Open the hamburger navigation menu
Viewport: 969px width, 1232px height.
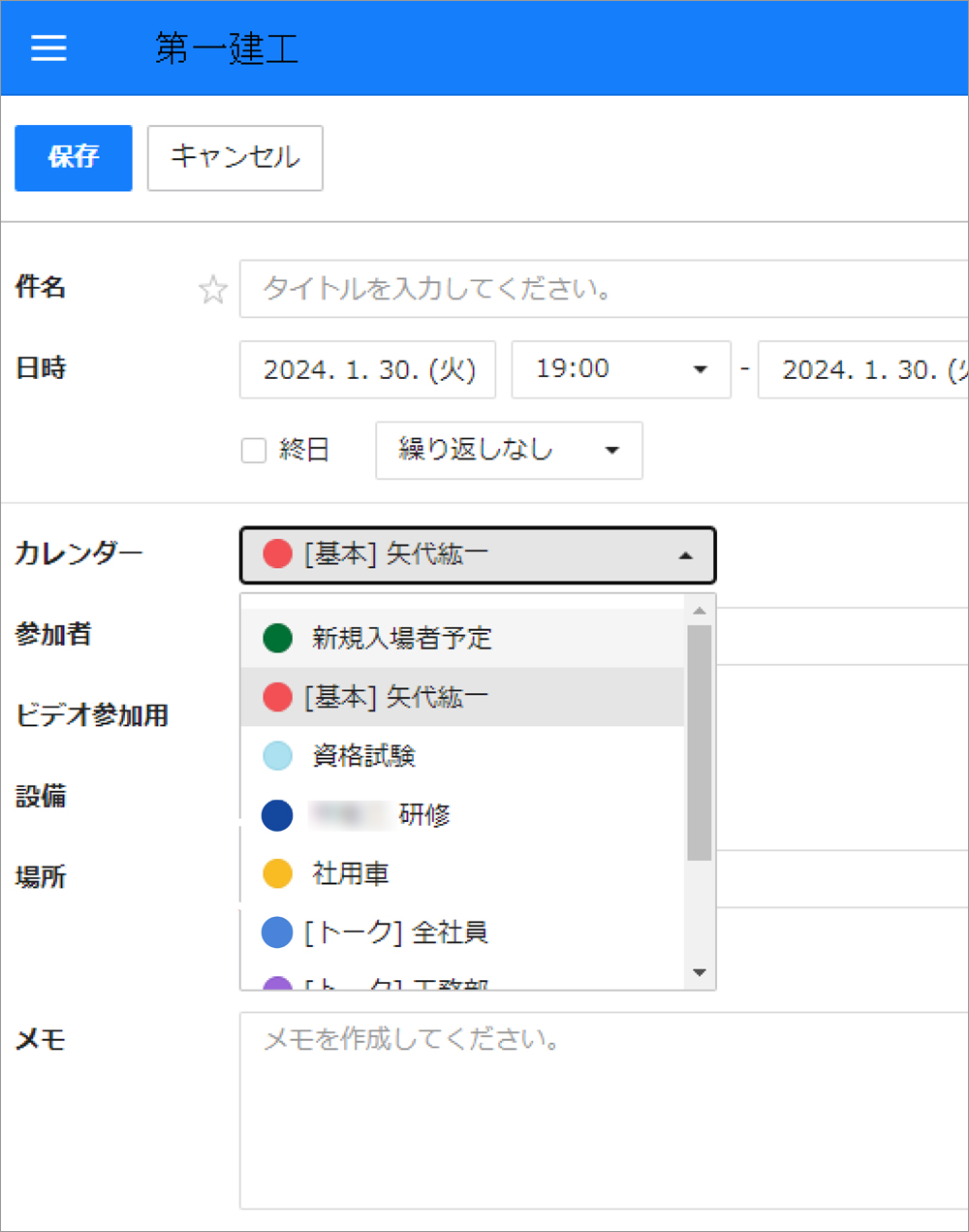(48, 48)
